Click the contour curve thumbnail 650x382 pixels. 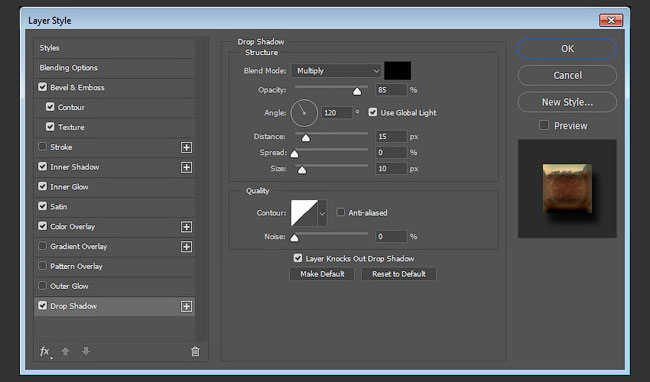pos(304,213)
